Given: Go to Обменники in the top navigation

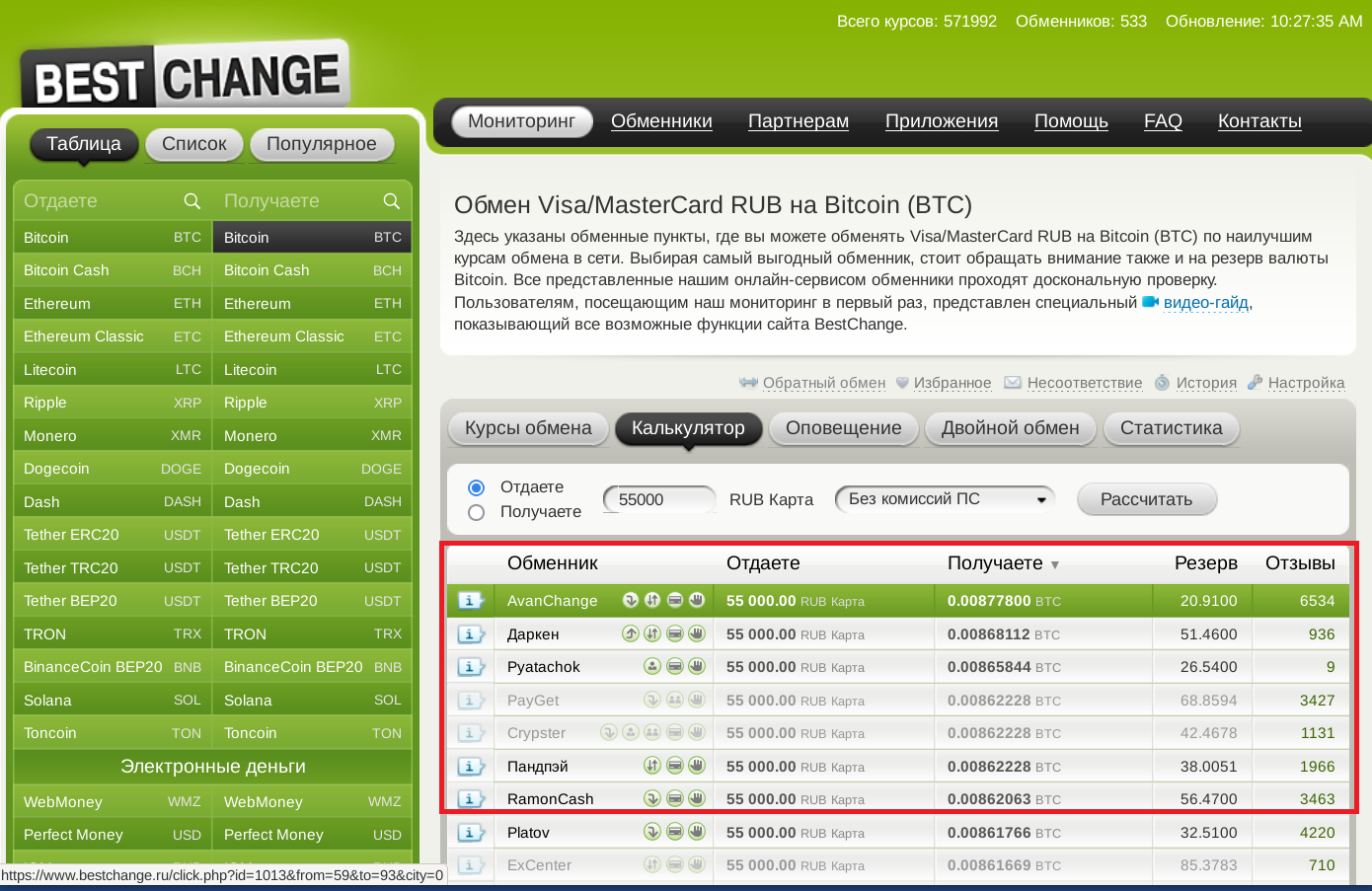Looking at the screenshot, I should [661, 121].
